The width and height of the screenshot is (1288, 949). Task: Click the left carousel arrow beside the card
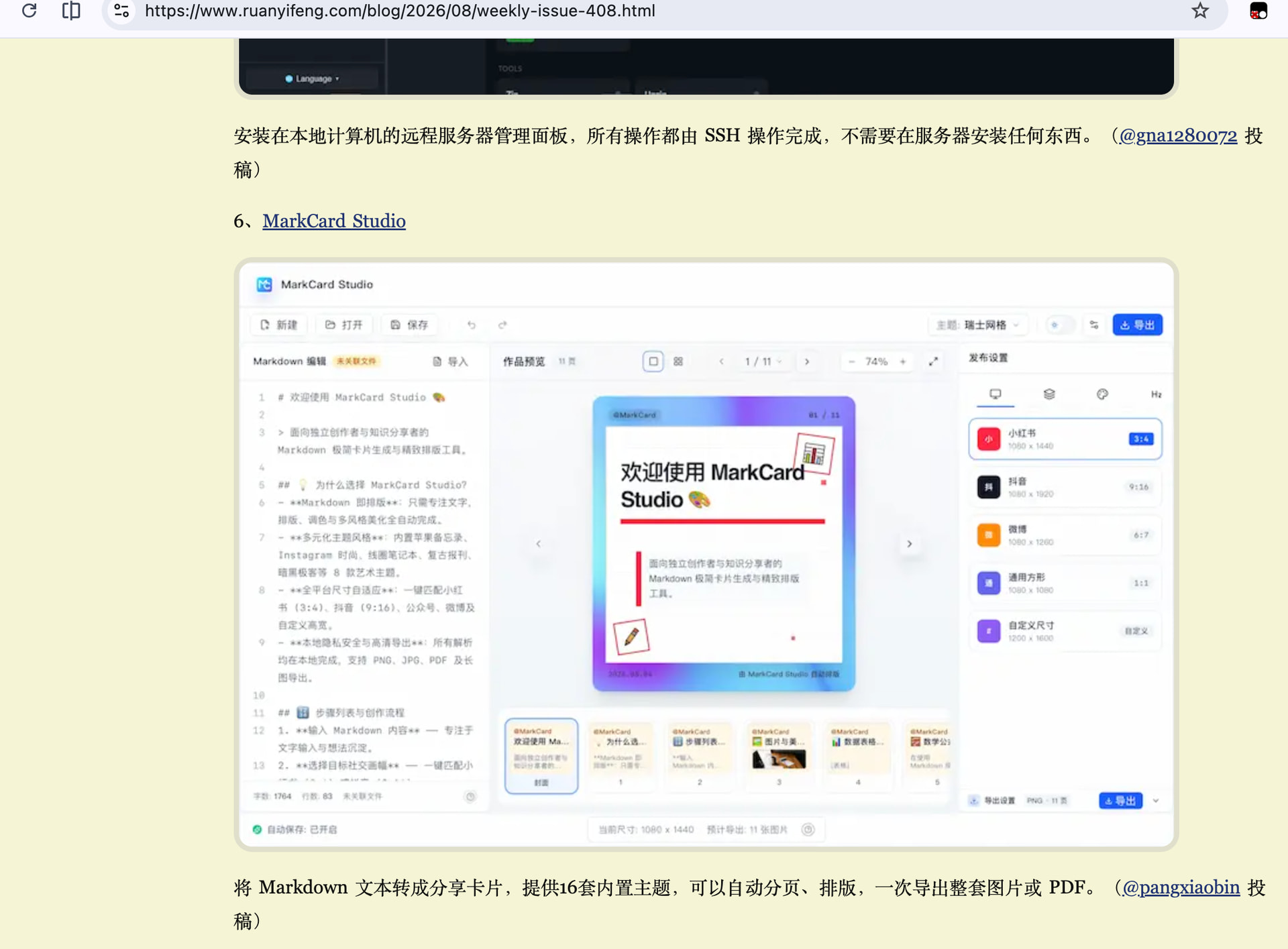pos(538,544)
